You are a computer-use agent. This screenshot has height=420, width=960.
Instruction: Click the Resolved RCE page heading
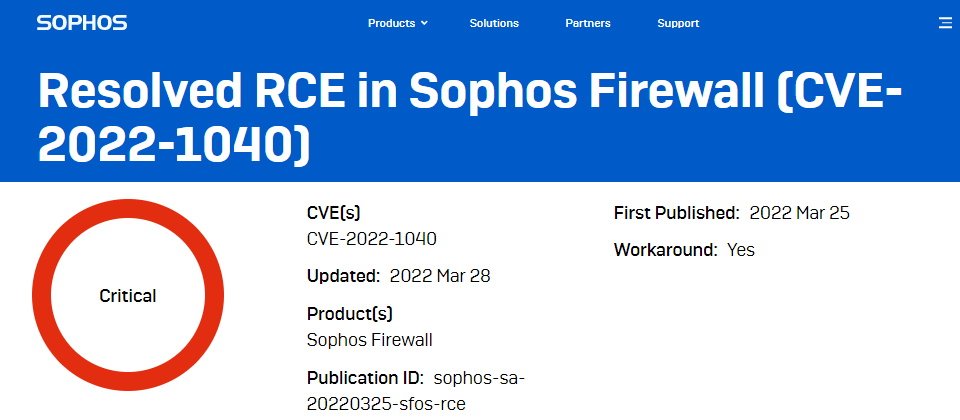pos(470,119)
